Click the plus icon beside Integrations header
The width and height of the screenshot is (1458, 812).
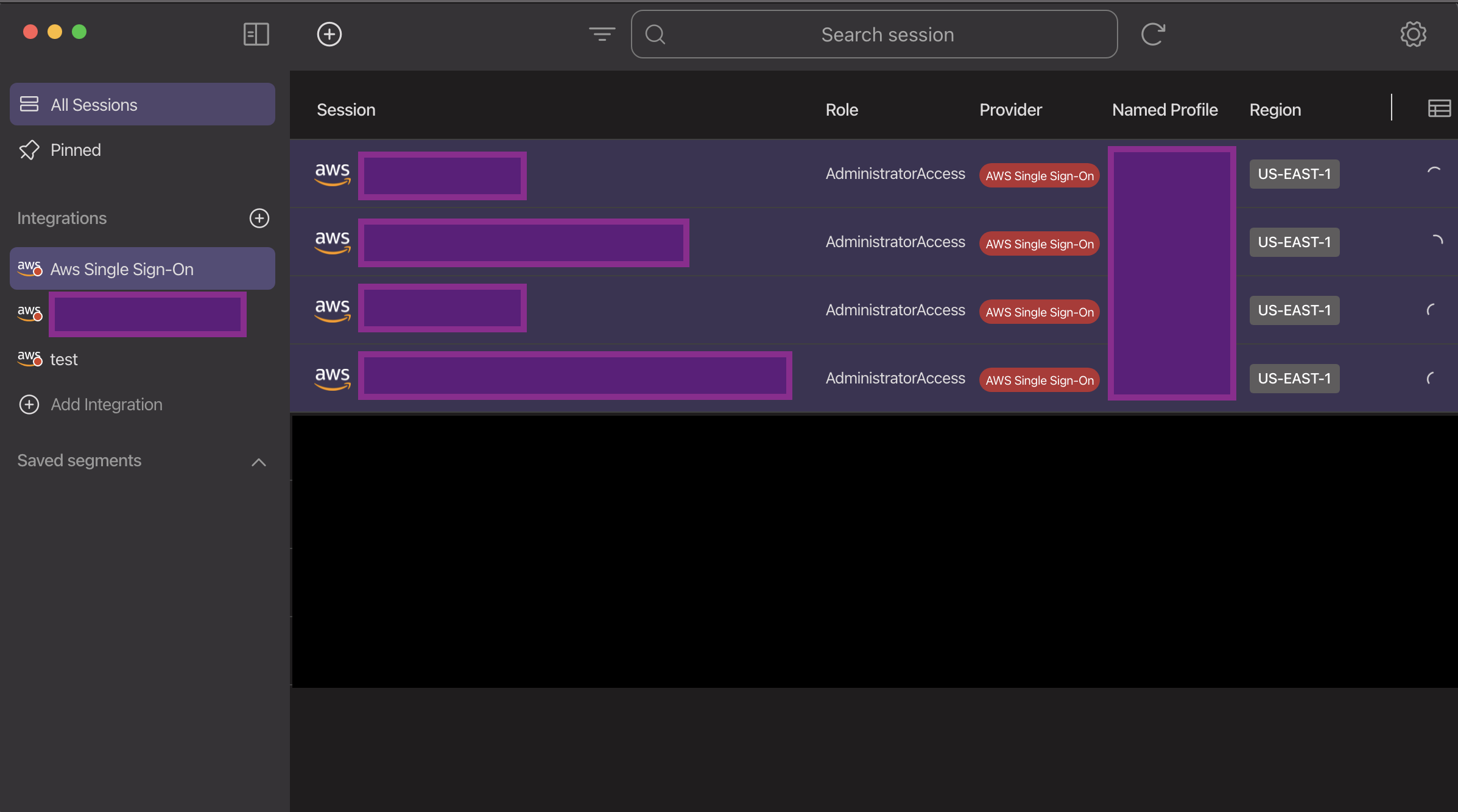click(x=259, y=219)
